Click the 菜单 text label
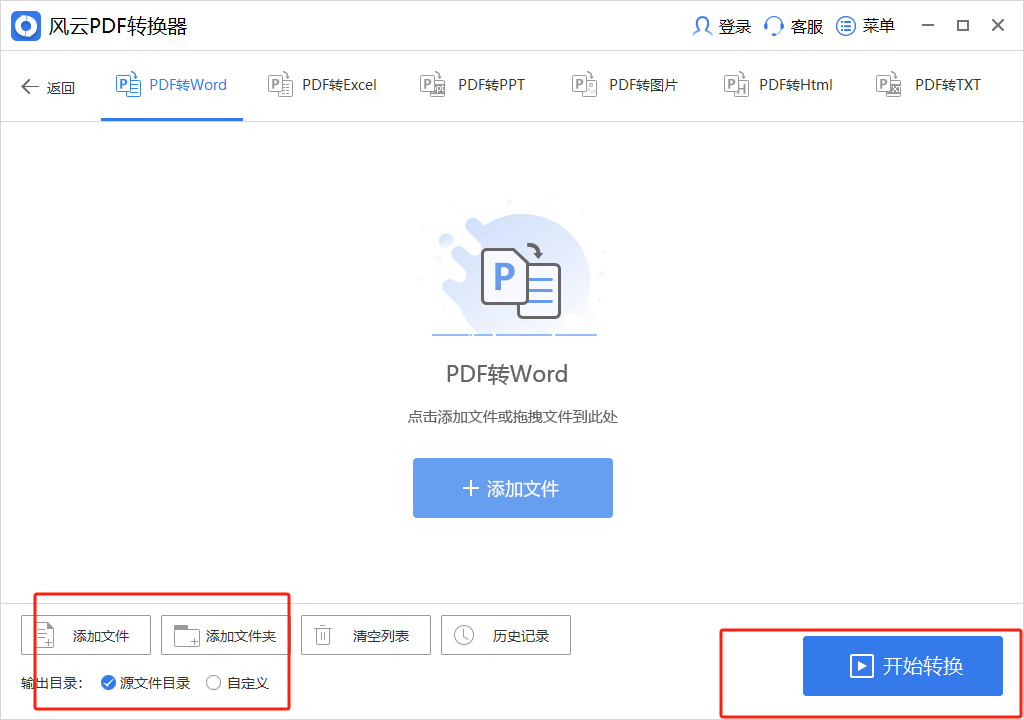 [x=878, y=26]
